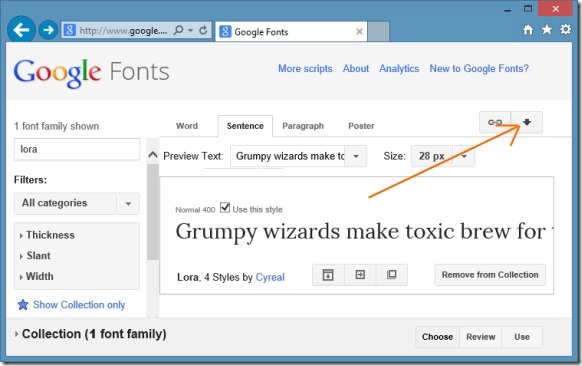Open address bar autocomplete dropdown arrow
The height and width of the screenshot is (366, 582).
coord(190,30)
